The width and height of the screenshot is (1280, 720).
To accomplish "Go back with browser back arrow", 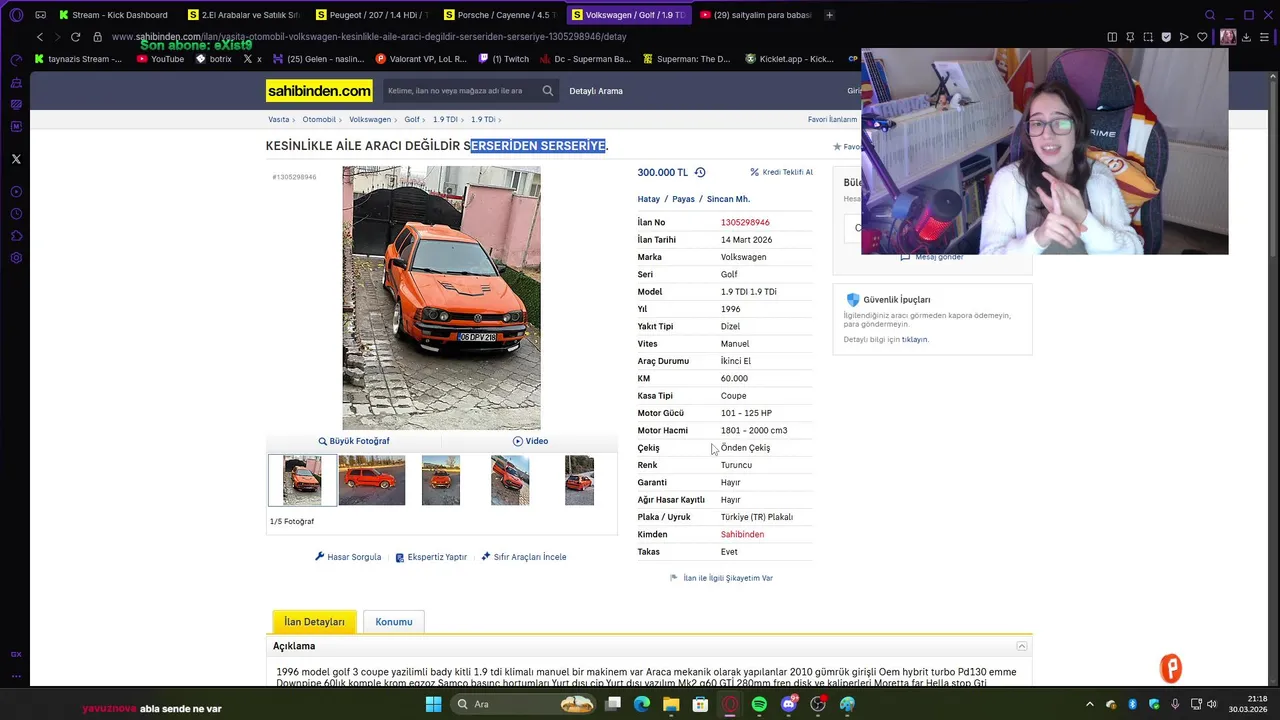I will click(40, 37).
